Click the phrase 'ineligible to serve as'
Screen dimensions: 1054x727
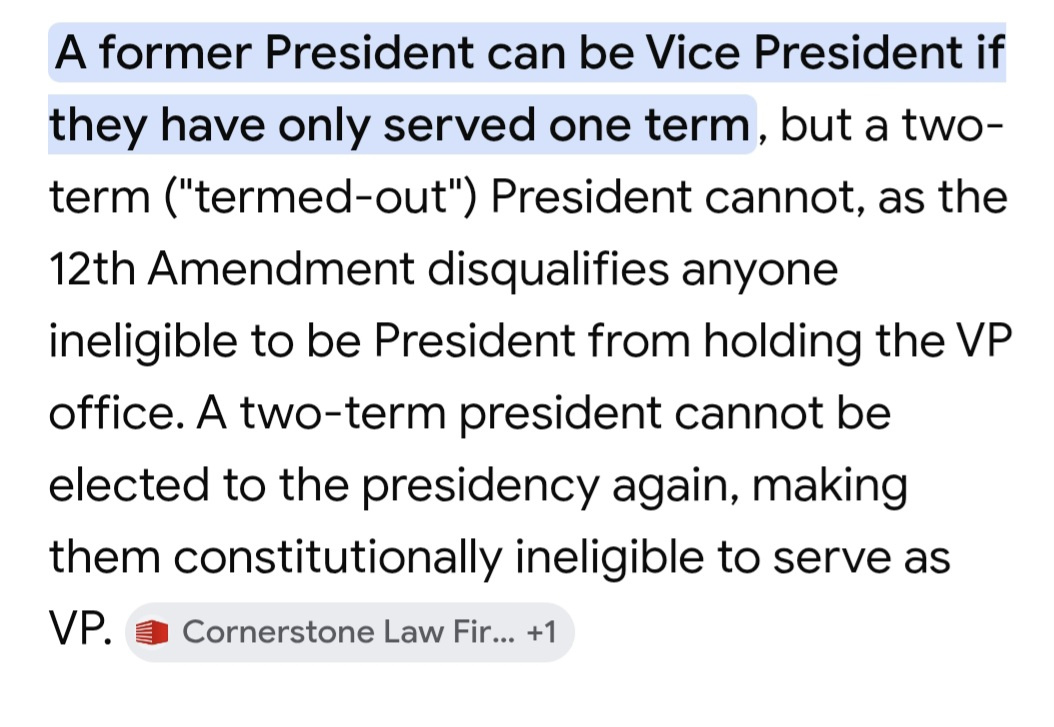coord(733,558)
